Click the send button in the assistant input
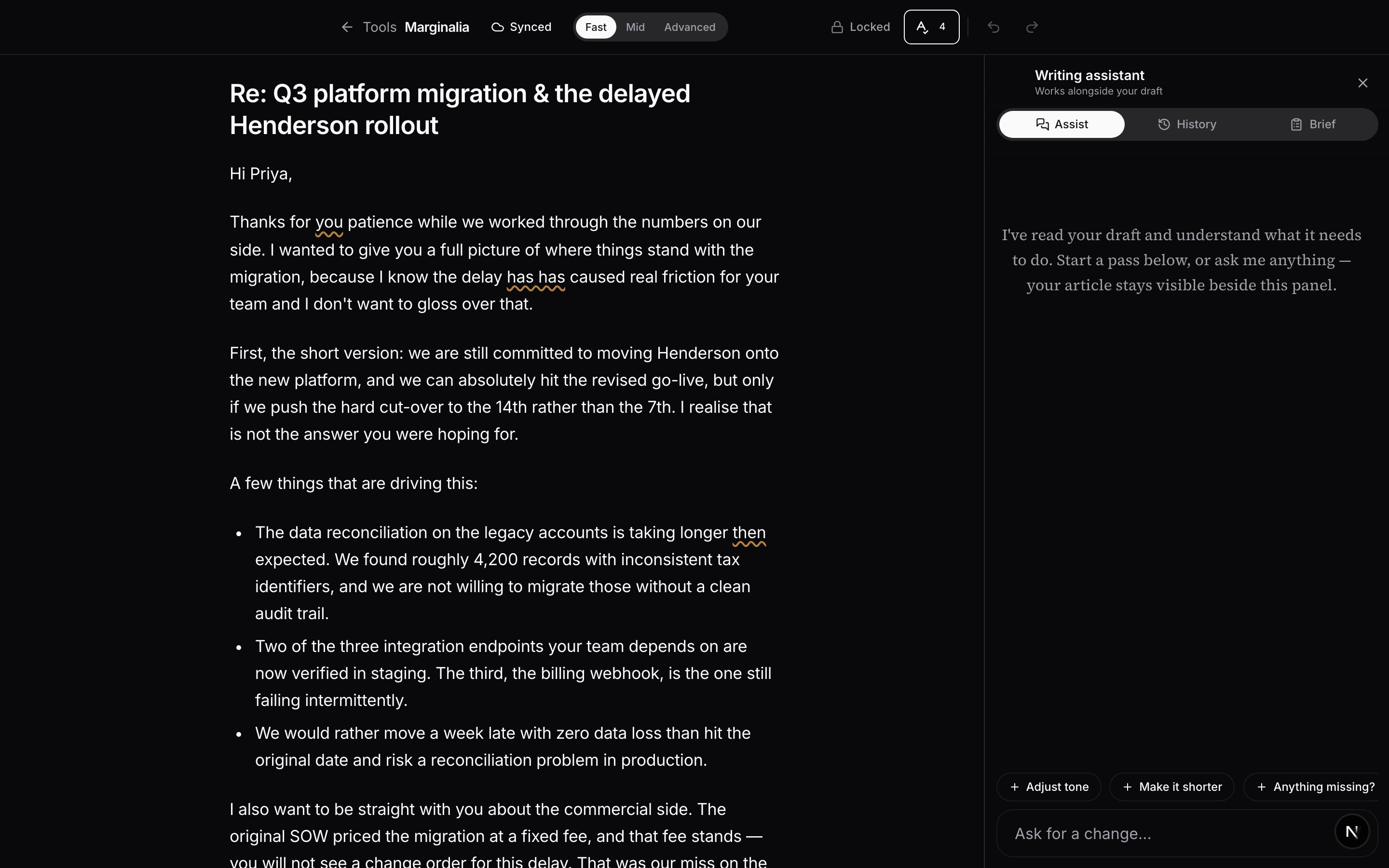The height and width of the screenshot is (868, 1389). tap(1352, 831)
